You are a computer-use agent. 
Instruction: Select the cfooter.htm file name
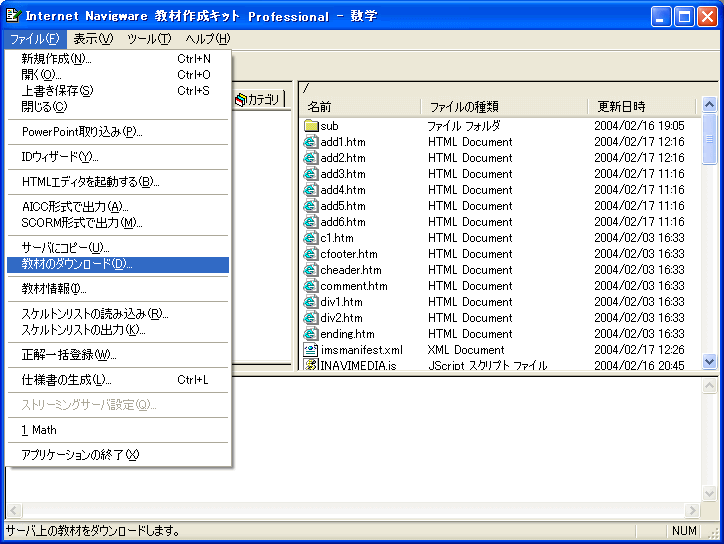349,254
